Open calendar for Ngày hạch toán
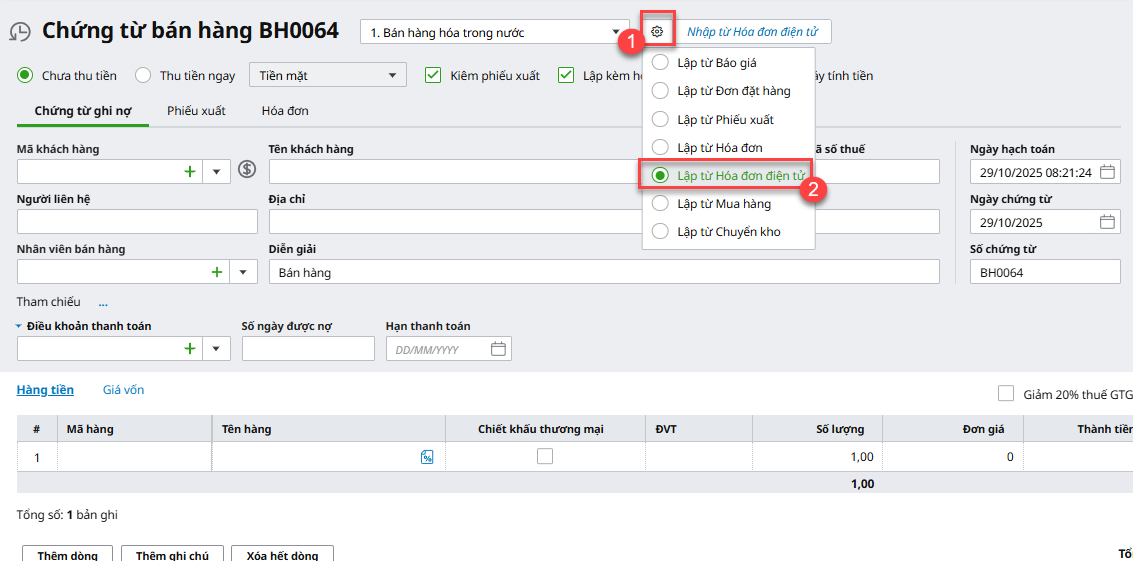The width and height of the screenshot is (1133, 561). [x=1107, y=172]
